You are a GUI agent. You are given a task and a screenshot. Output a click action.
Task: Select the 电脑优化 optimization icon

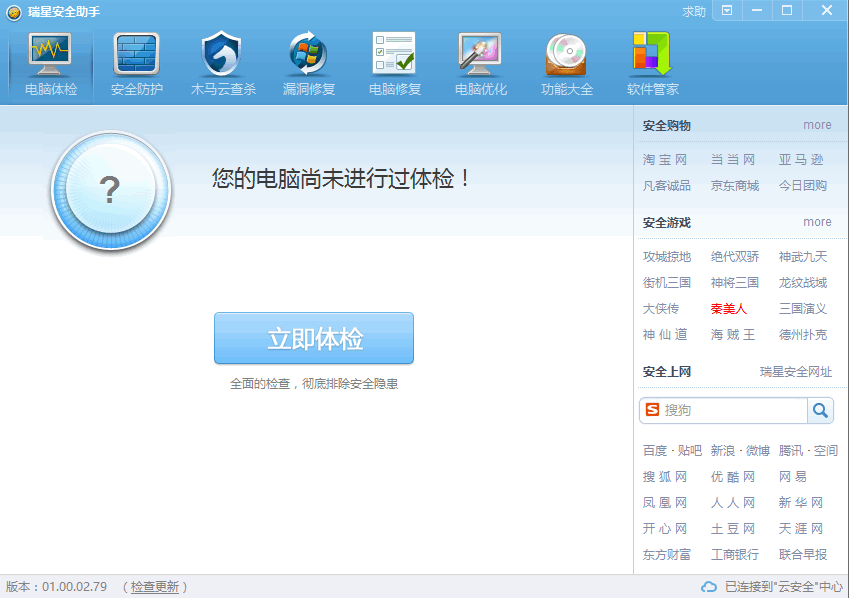click(x=481, y=54)
